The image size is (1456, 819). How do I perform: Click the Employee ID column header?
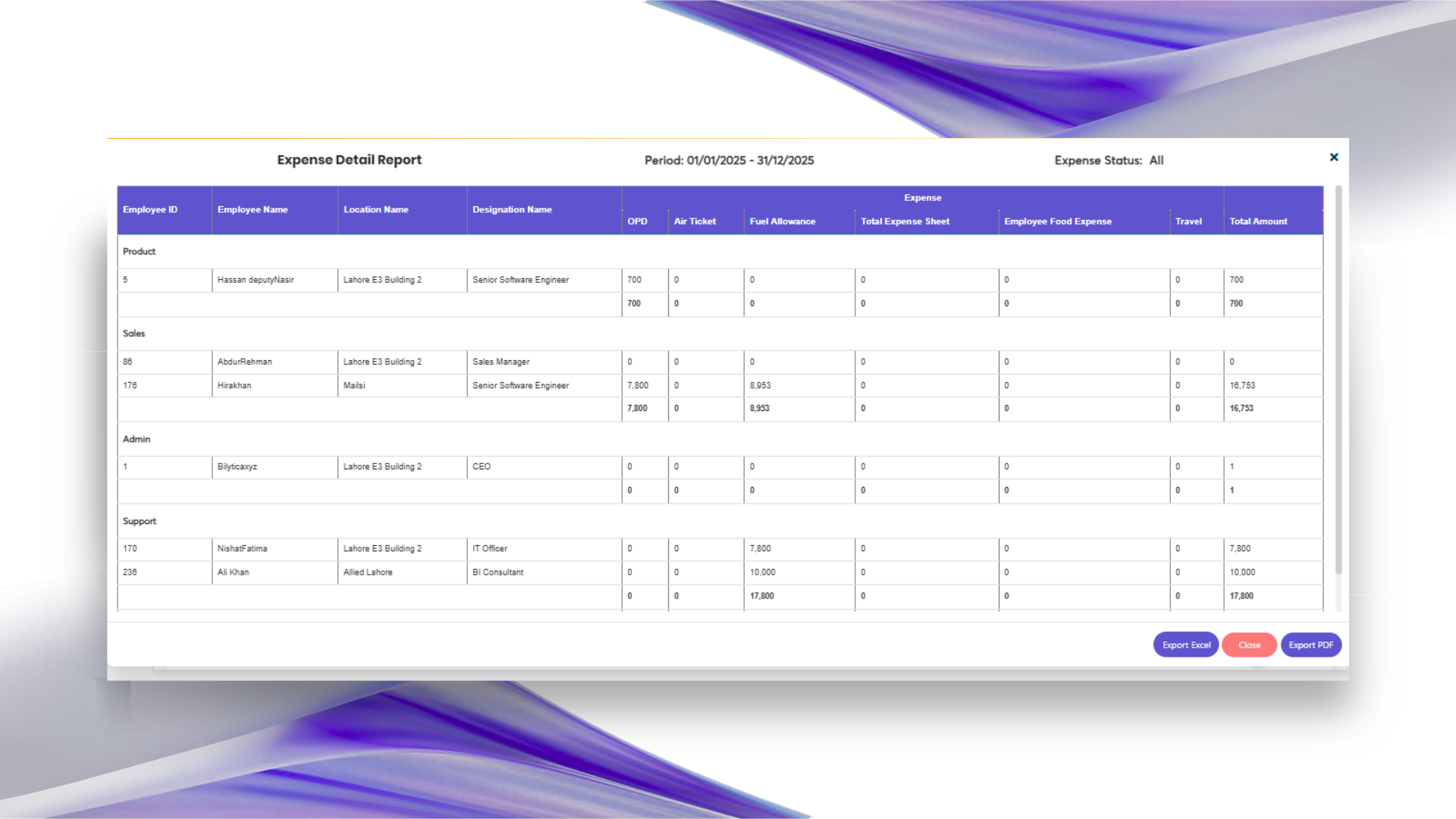[150, 209]
